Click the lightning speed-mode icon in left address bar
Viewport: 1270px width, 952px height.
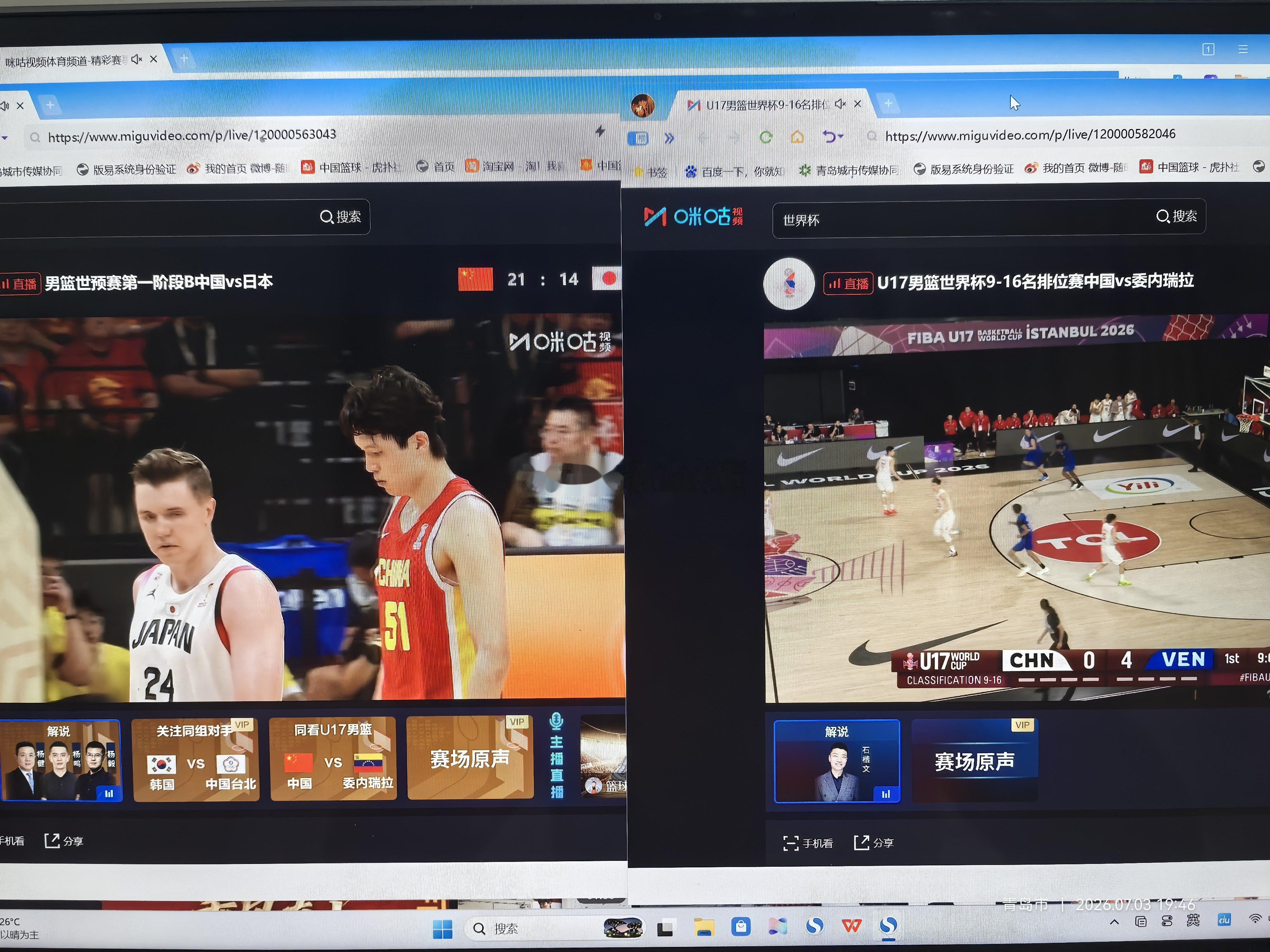coord(601,131)
